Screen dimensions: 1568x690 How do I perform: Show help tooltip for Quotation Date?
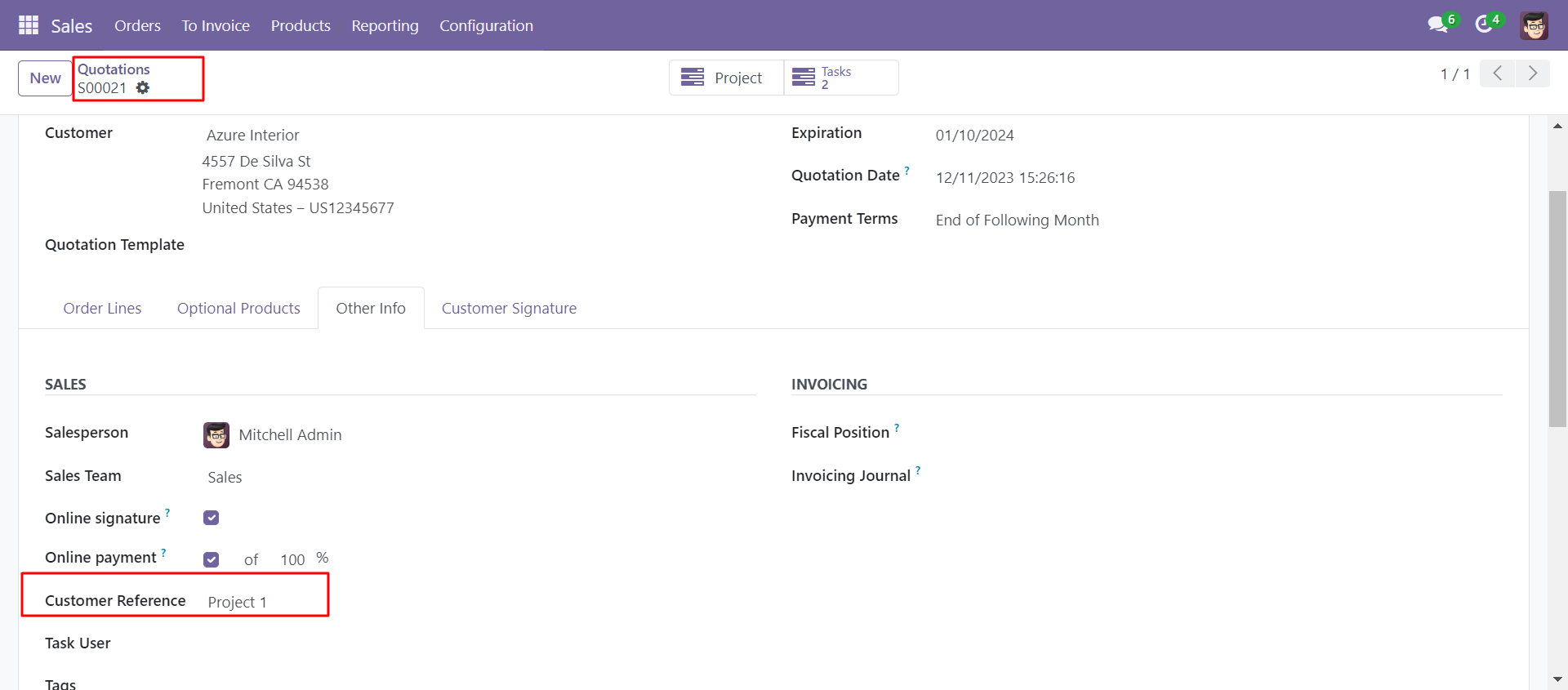[906, 170]
